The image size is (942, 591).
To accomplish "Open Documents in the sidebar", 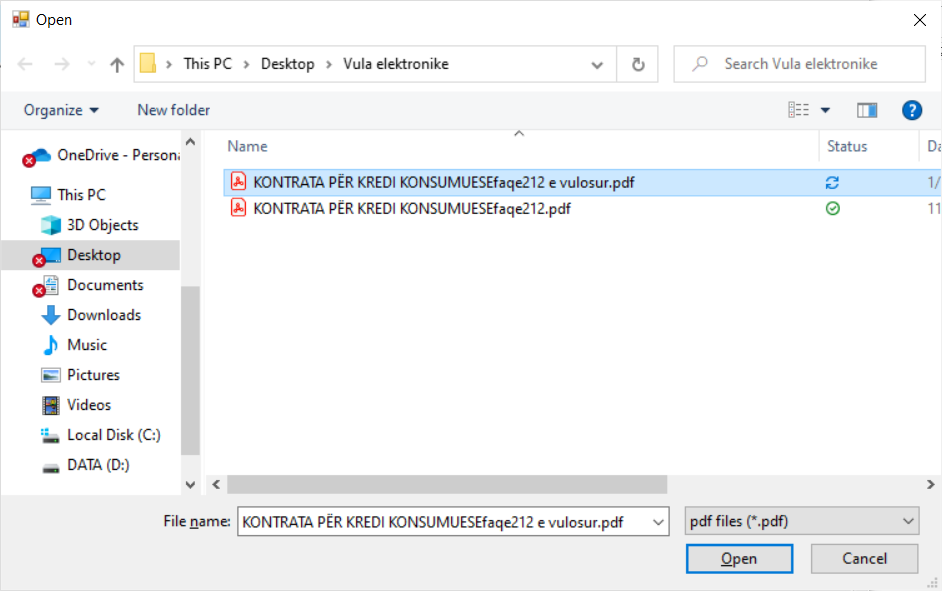I will 90,285.
